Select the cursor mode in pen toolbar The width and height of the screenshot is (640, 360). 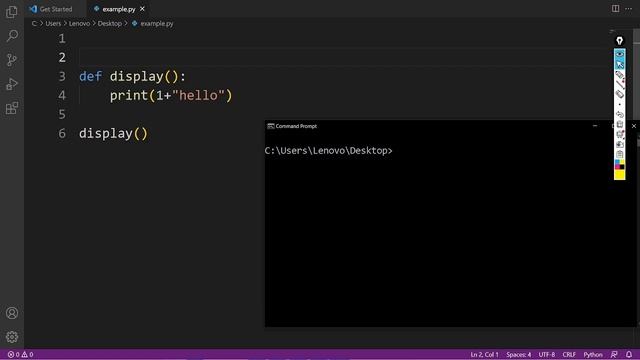pyautogui.click(x=620, y=64)
